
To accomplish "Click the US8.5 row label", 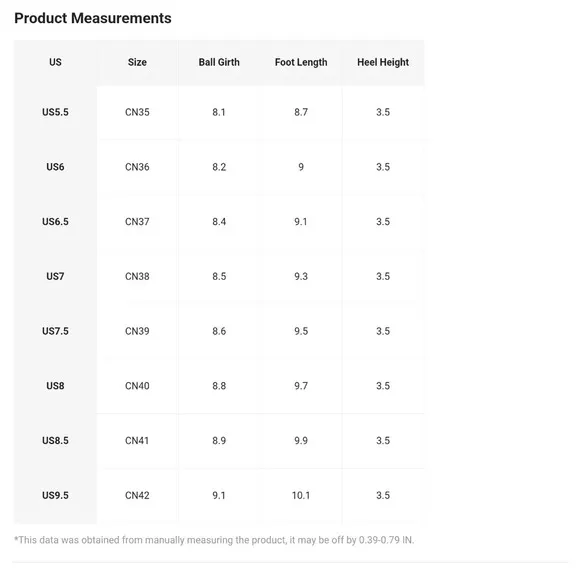I will [55, 441].
